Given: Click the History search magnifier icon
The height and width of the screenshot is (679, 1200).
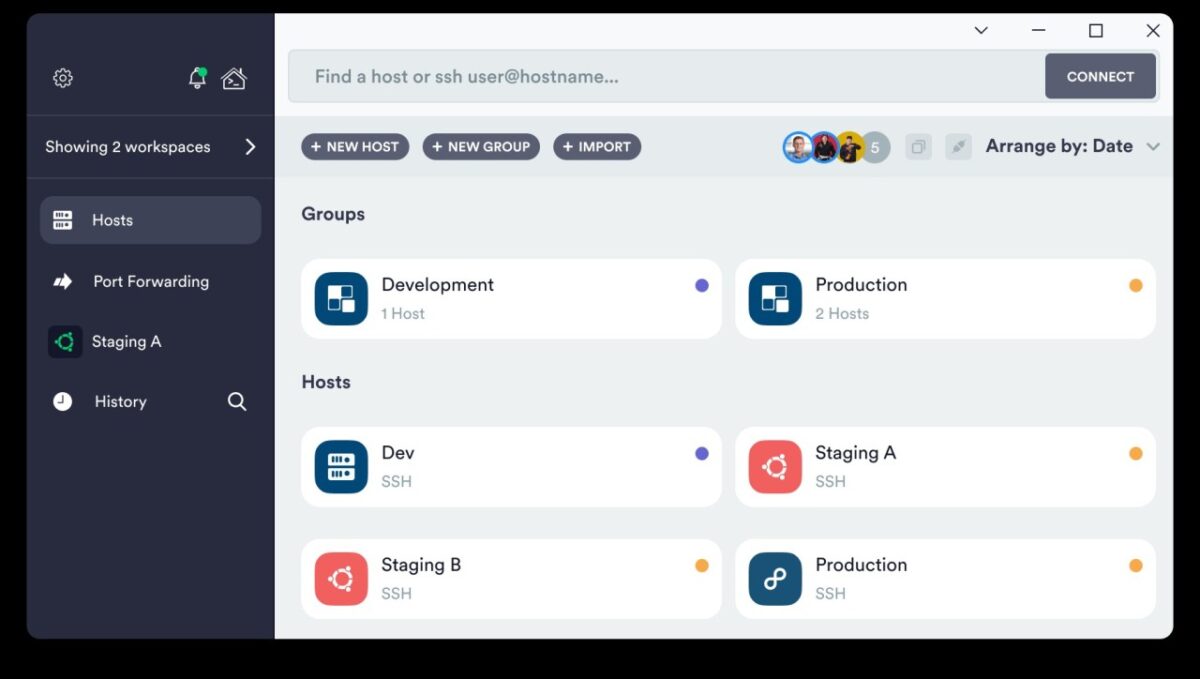Looking at the screenshot, I should [237, 401].
